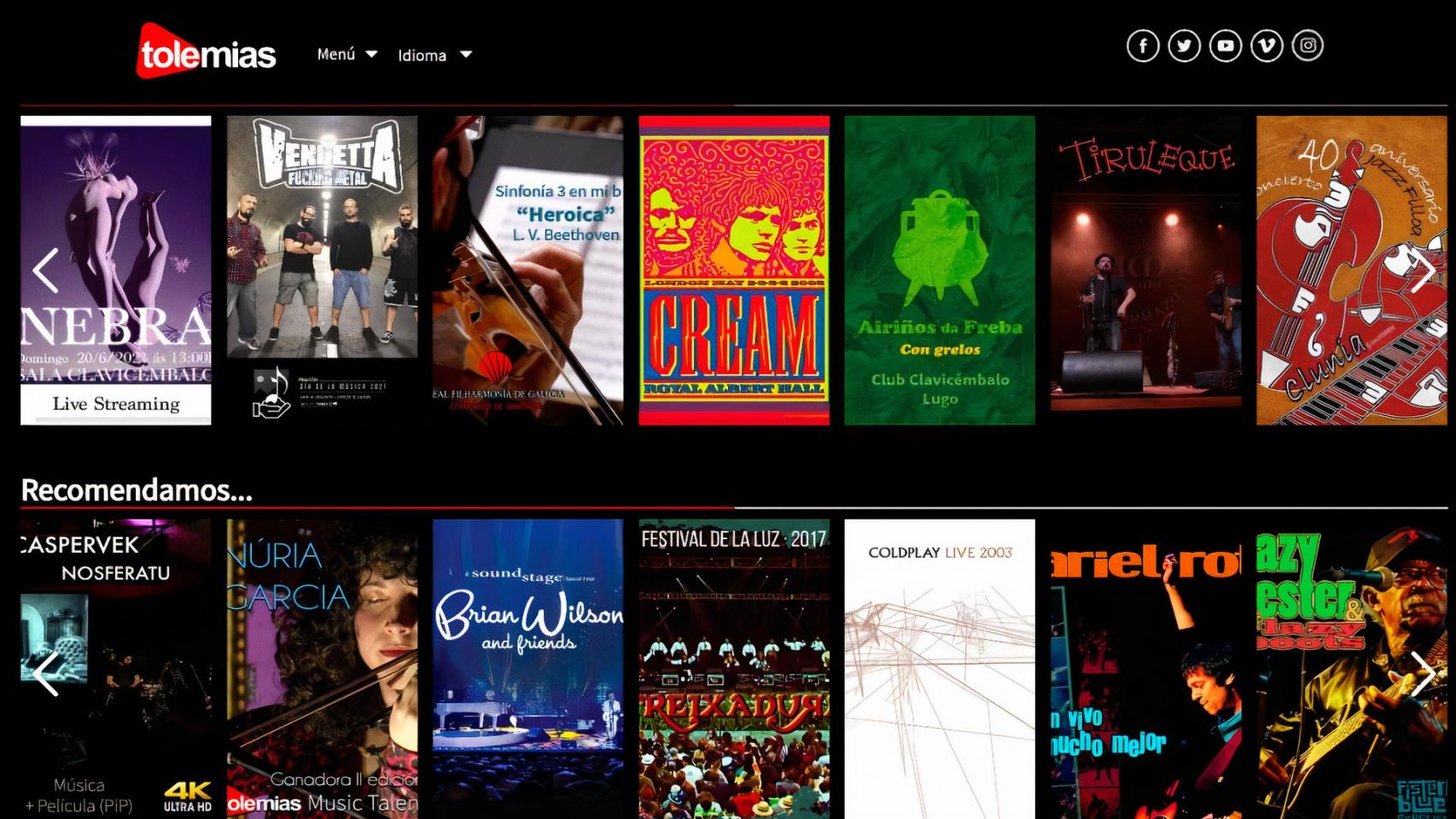The height and width of the screenshot is (819, 1456).
Task: Open the Twitter social icon
Action: coord(1184,46)
